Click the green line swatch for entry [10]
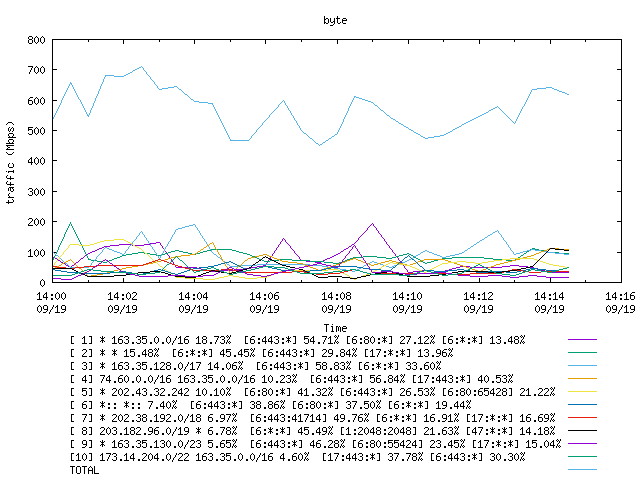 (x=582, y=457)
